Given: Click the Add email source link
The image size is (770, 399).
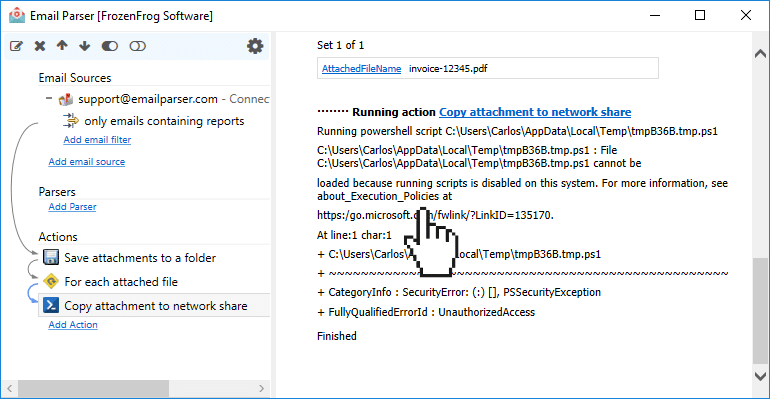Looking at the screenshot, I should (86, 162).
